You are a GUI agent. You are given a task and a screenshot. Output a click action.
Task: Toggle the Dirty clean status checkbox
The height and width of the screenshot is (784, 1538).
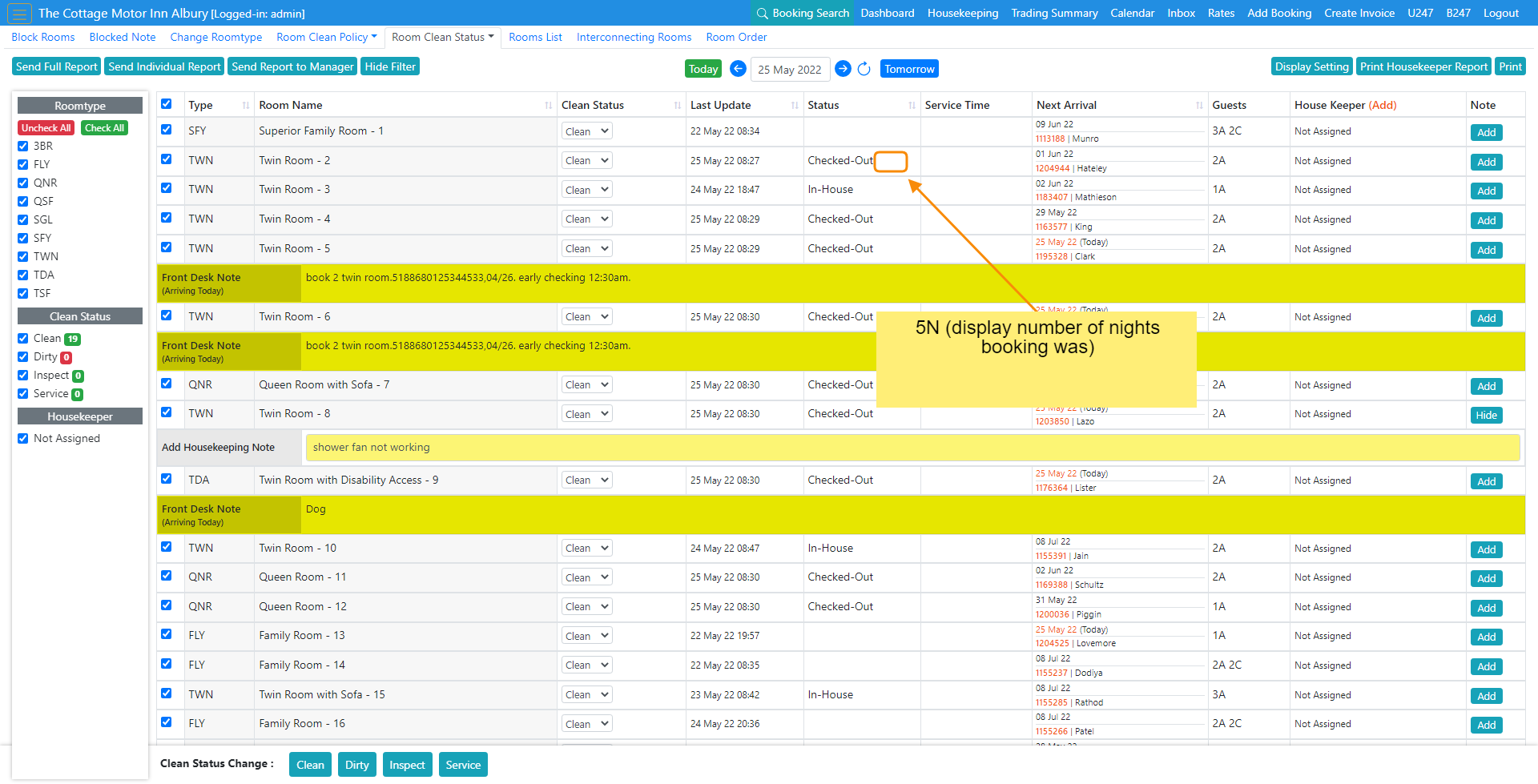(x=23, y=357)
